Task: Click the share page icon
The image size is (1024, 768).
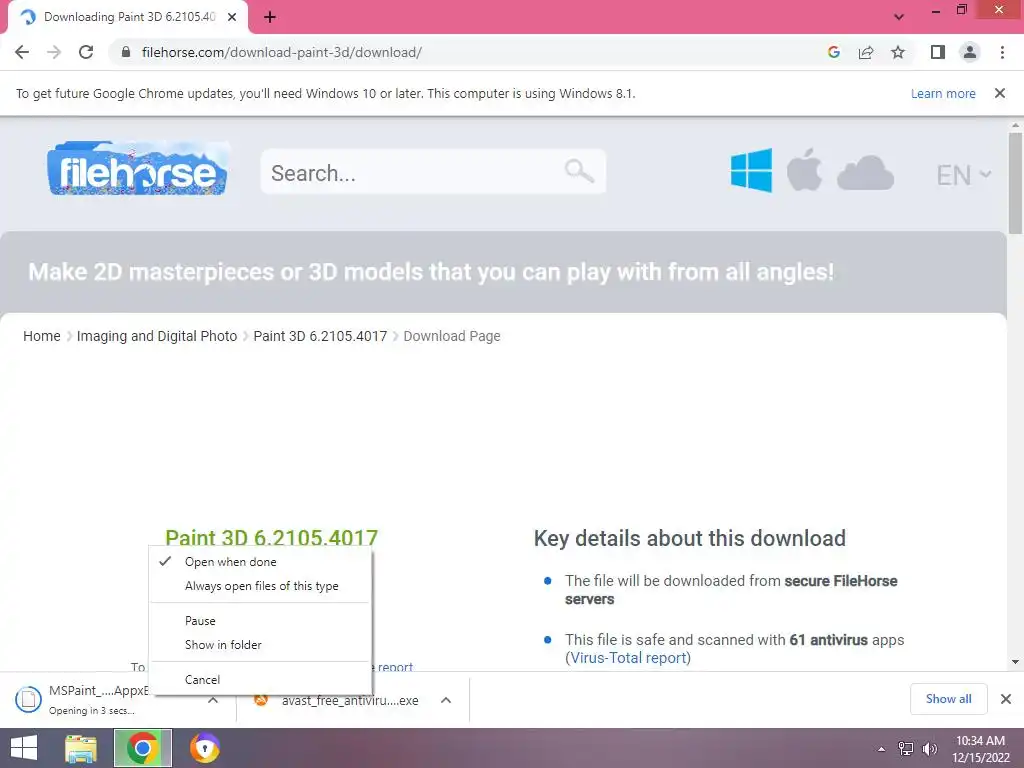Action: coord(866,52)
